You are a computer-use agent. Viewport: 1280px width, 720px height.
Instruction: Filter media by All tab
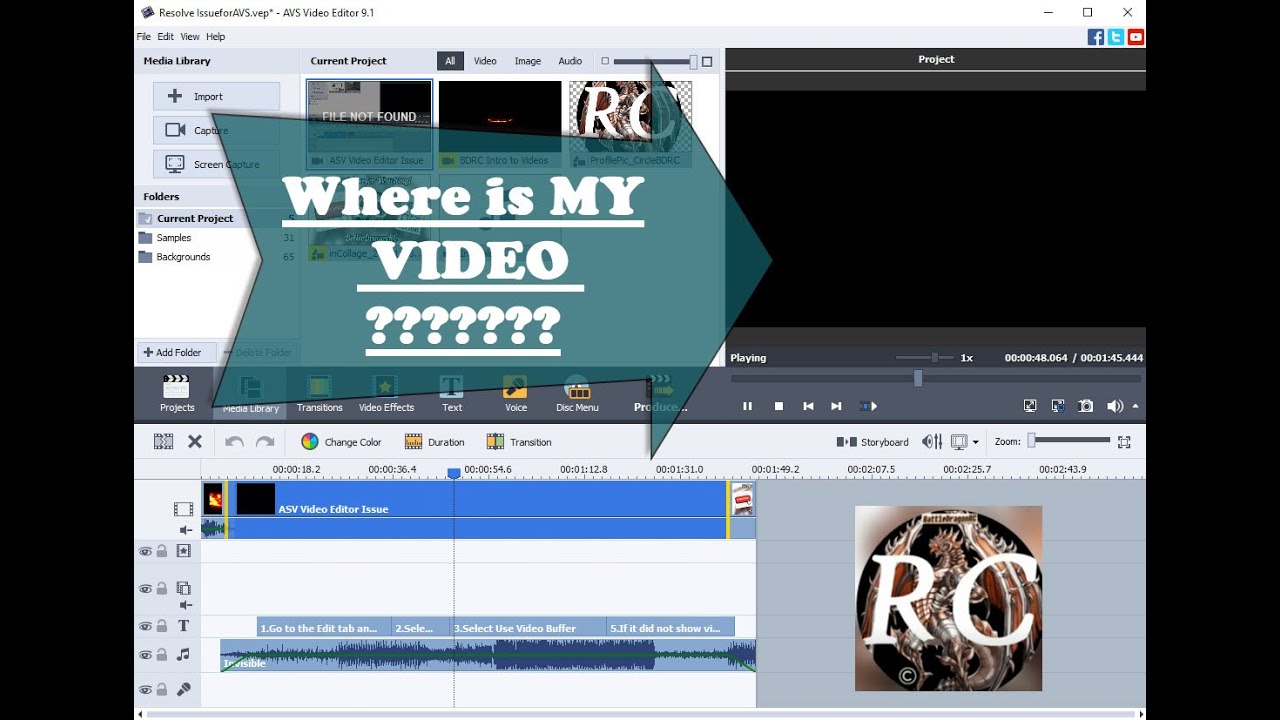[450, 61]
